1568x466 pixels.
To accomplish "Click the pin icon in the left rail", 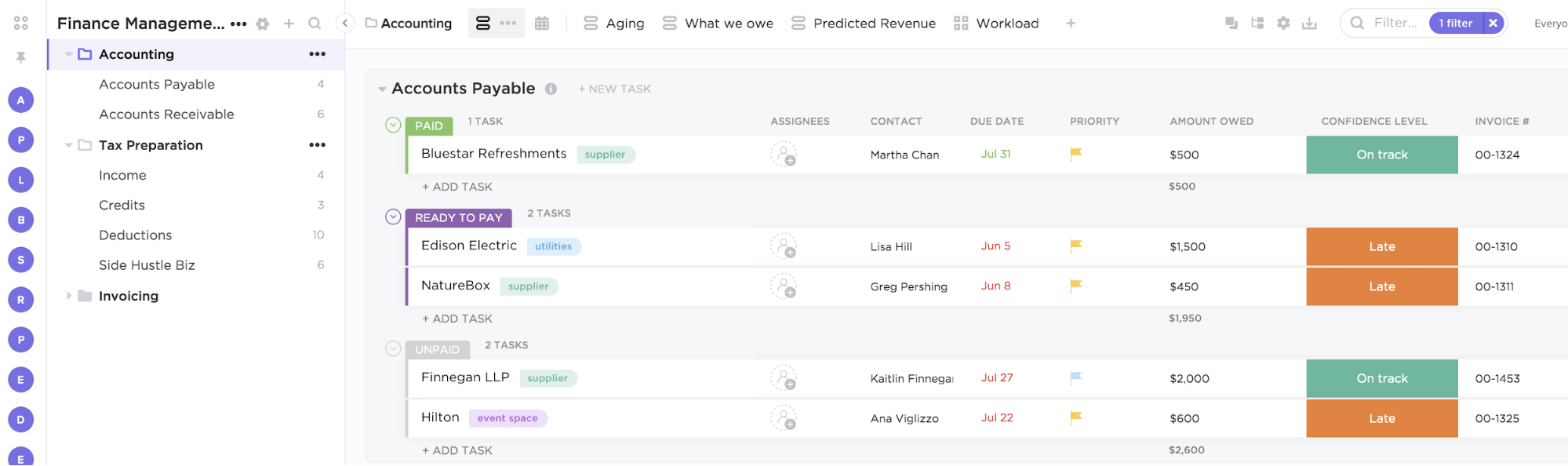I will [21, 57].
